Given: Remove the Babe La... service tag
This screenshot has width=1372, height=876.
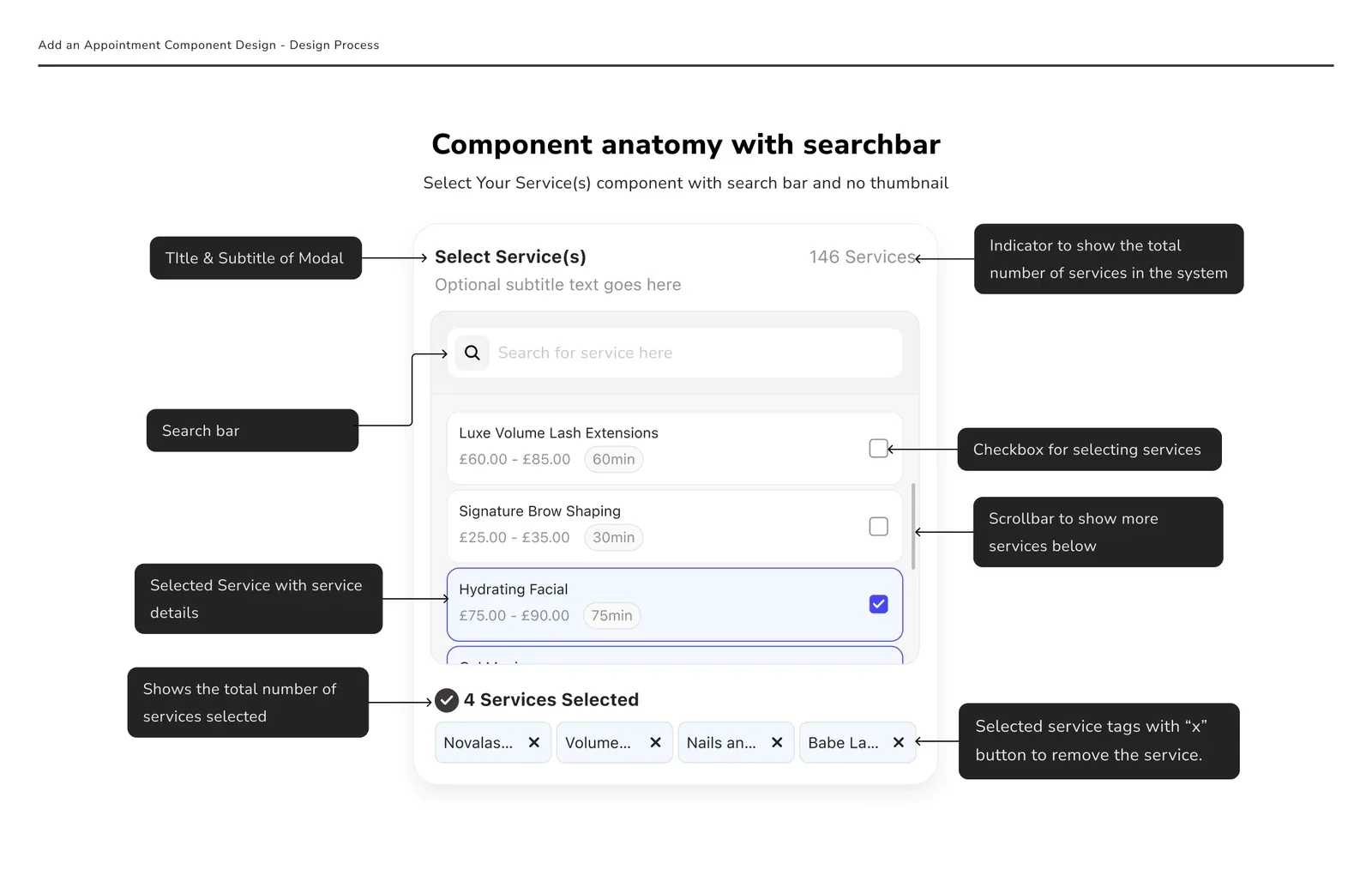Looking at the screenshot, I should [898, 743].
